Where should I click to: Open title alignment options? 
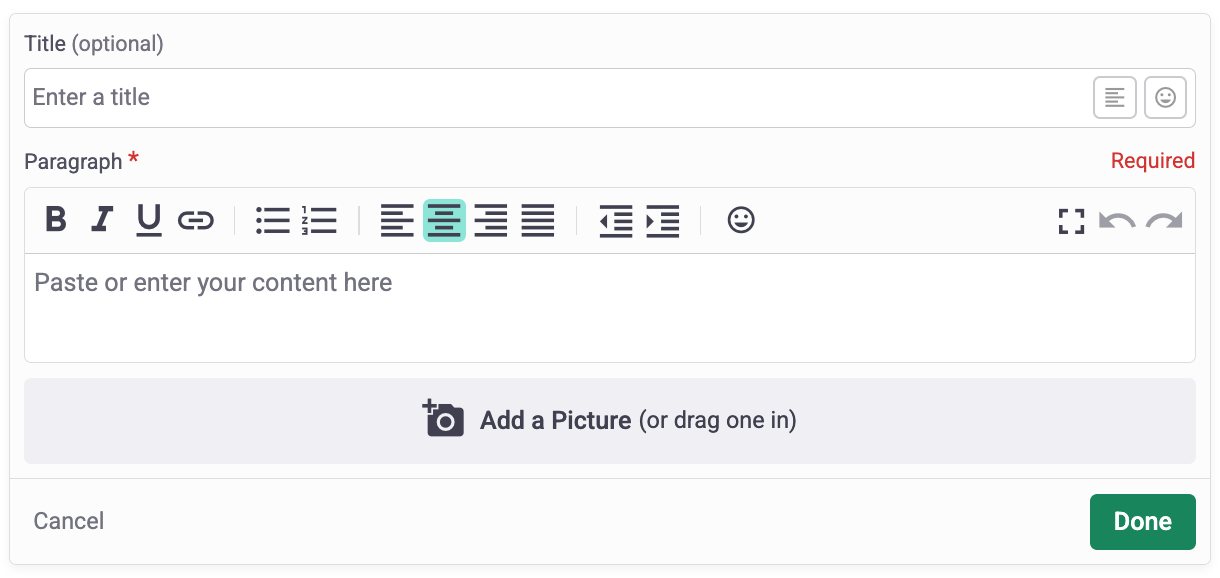pos(1115,98)
